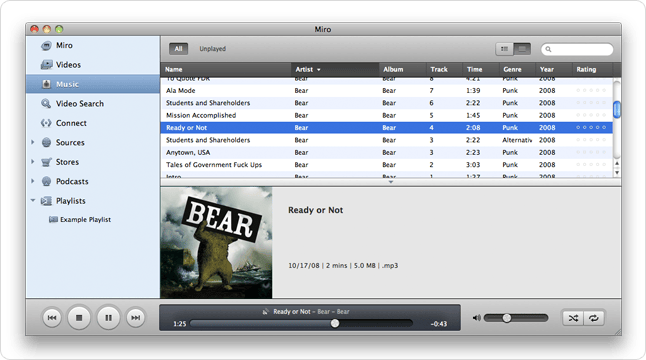The height and width of the screenshot is (360, 646).
Task: Switch to the standard list view
Action: (504, 49)
